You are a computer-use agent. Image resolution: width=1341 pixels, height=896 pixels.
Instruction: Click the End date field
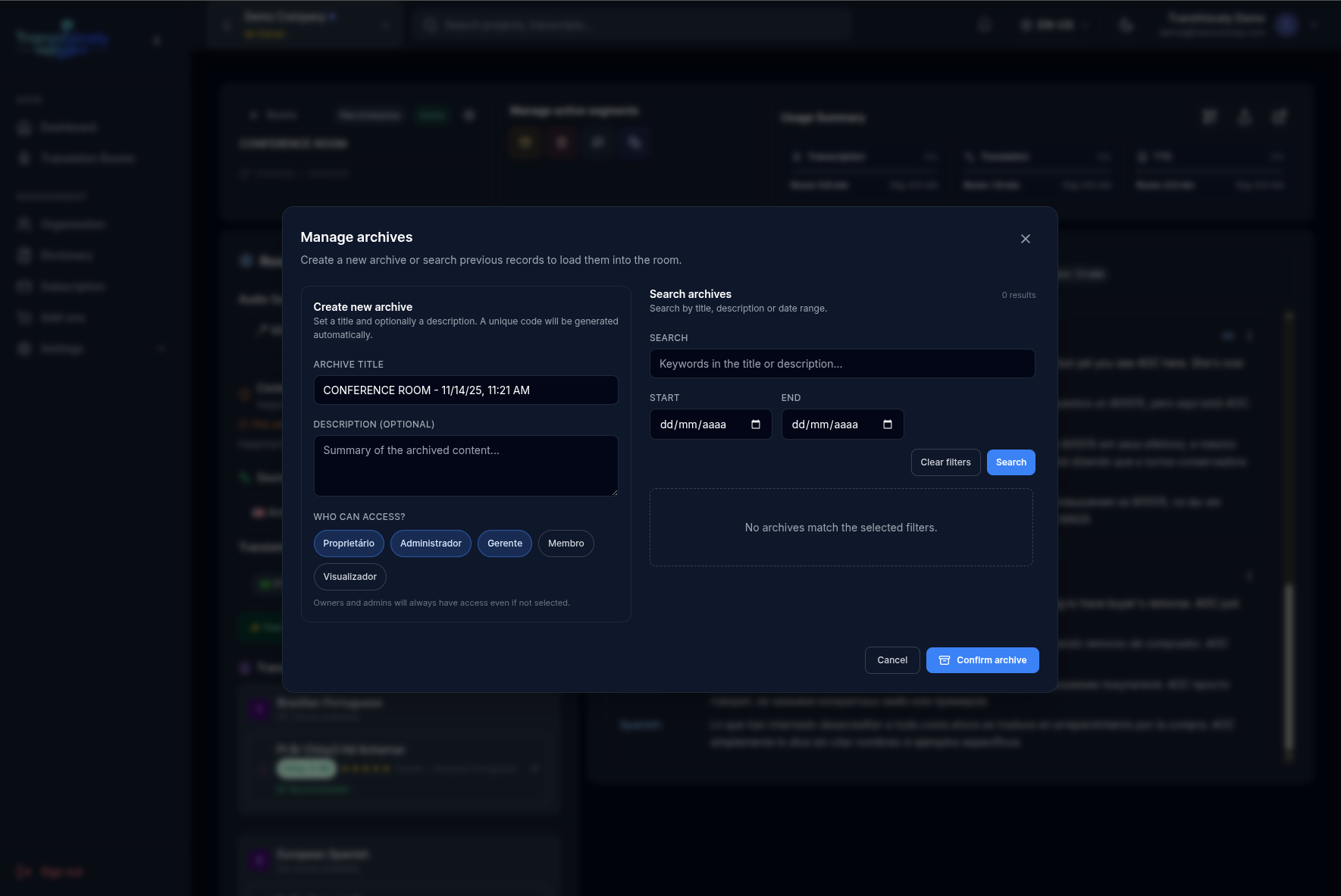pyautogui.click(x=843, y=425)
